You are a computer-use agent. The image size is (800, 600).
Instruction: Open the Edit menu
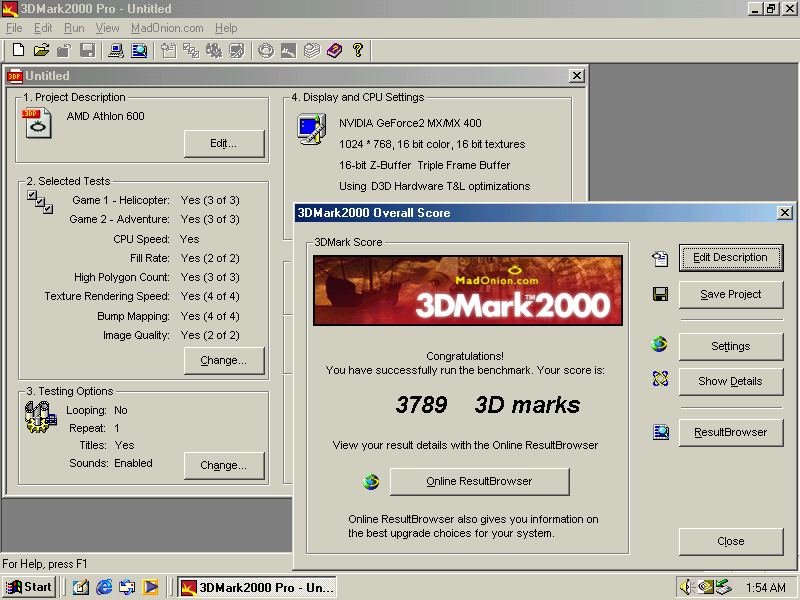coord(43,28)
